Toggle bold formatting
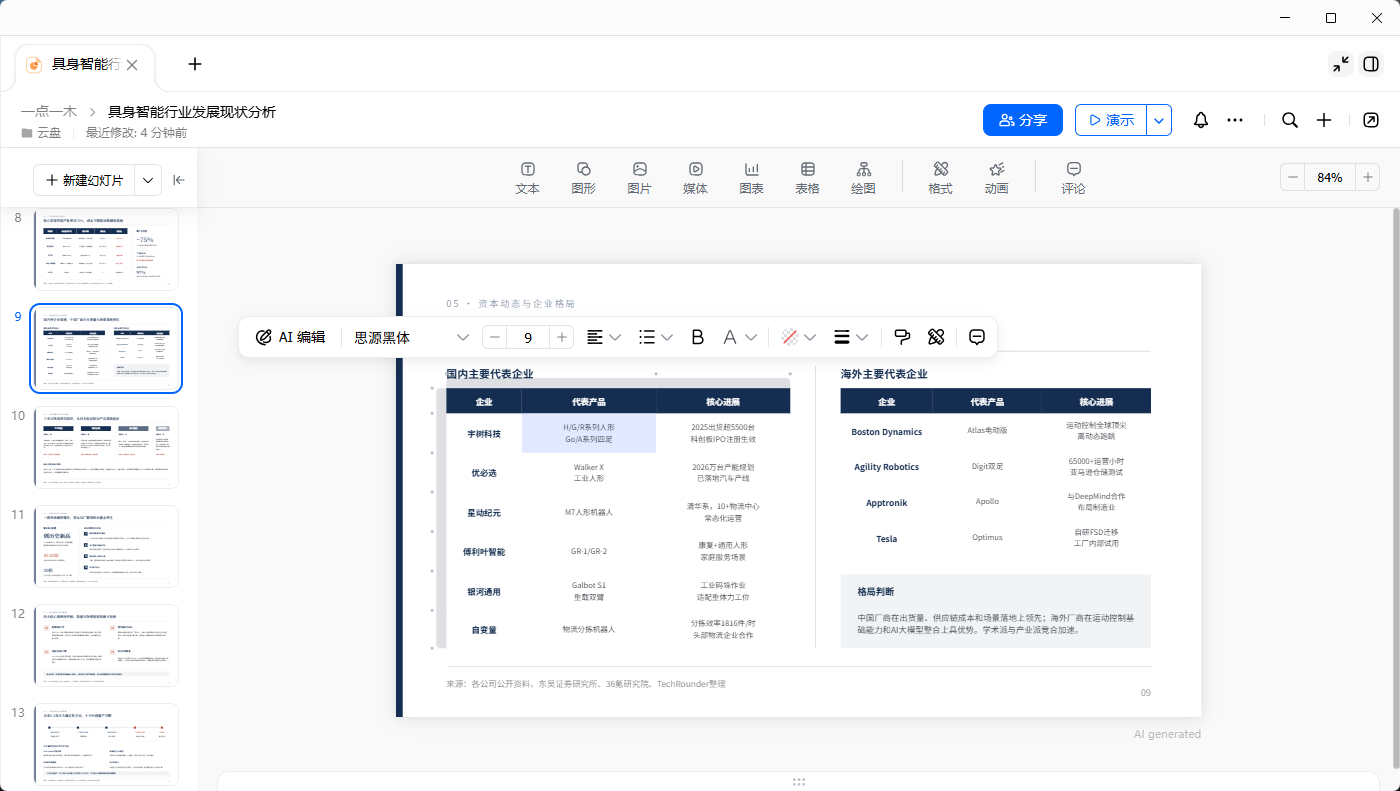The height and width of the screenshot is (791, 1400). click(x=698, y=337)
